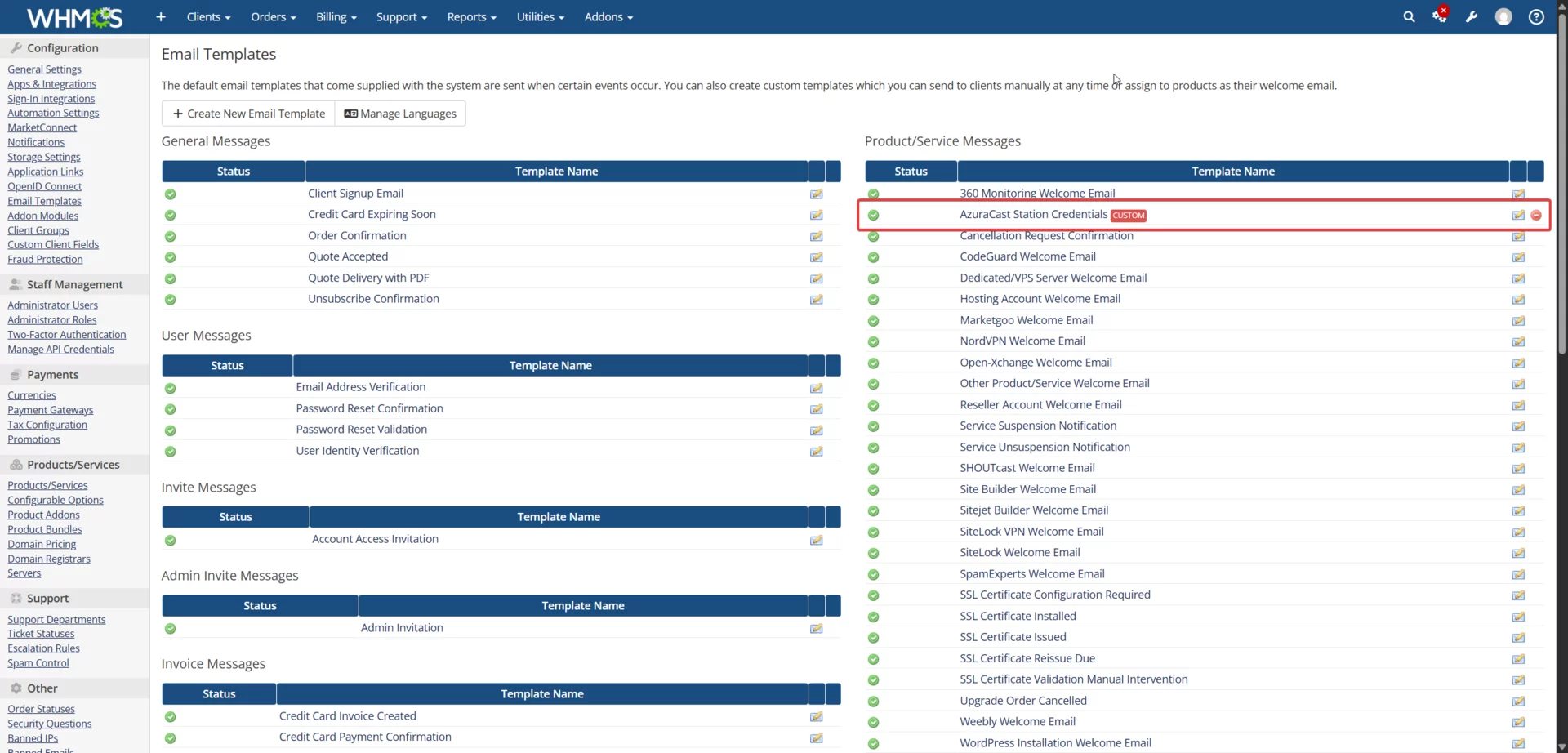Open the account profile avatar icon
The width and height of the screenshot is (1568, 753).
point(1503,16)
